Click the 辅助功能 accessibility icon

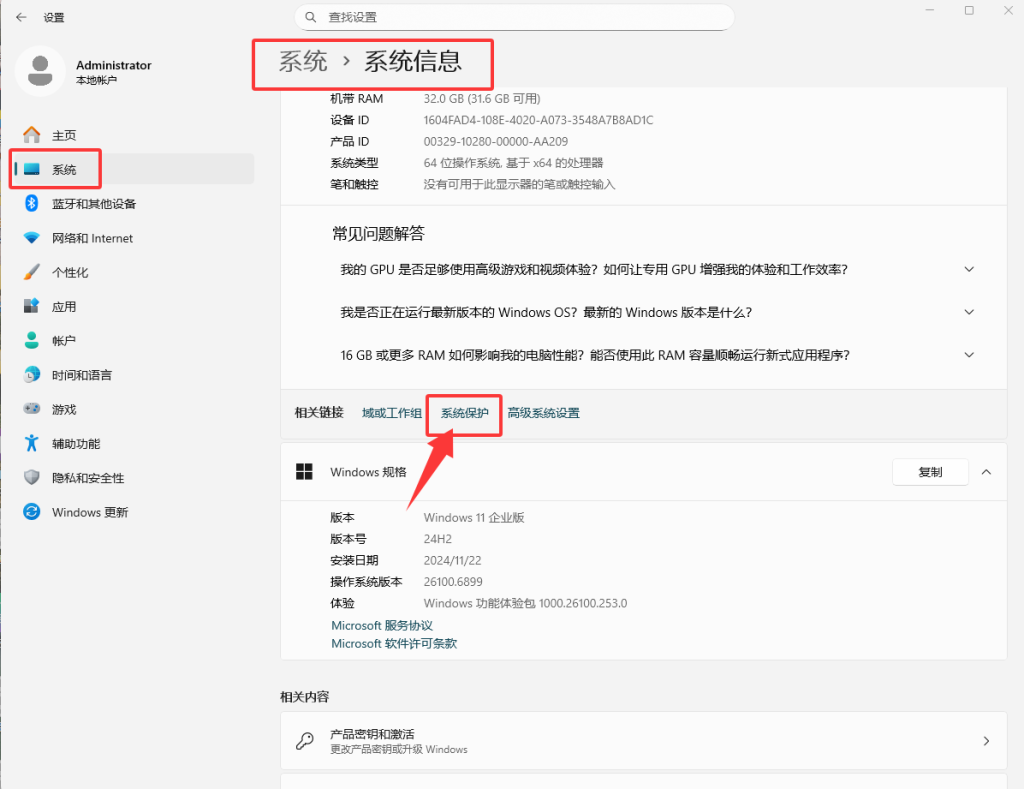(30, 443)
